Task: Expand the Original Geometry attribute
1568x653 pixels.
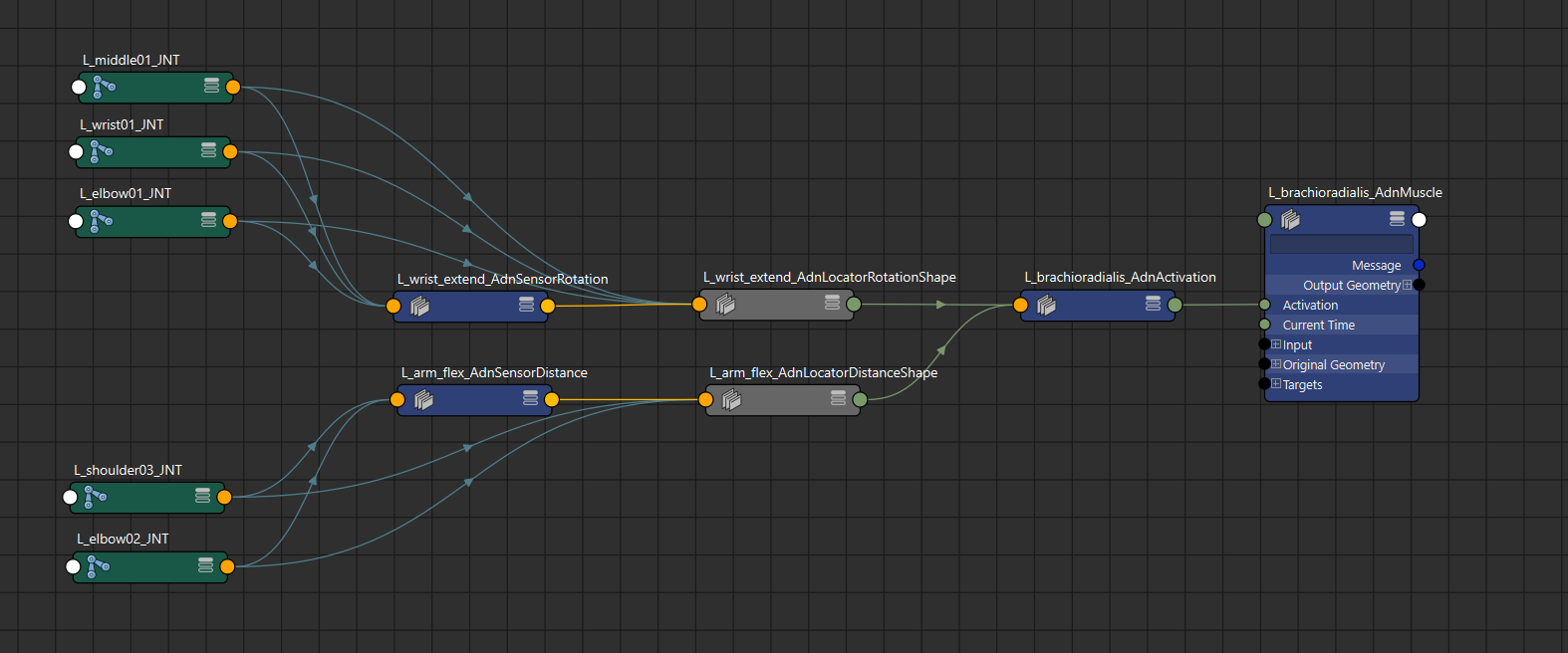Action: [1276, 364]
